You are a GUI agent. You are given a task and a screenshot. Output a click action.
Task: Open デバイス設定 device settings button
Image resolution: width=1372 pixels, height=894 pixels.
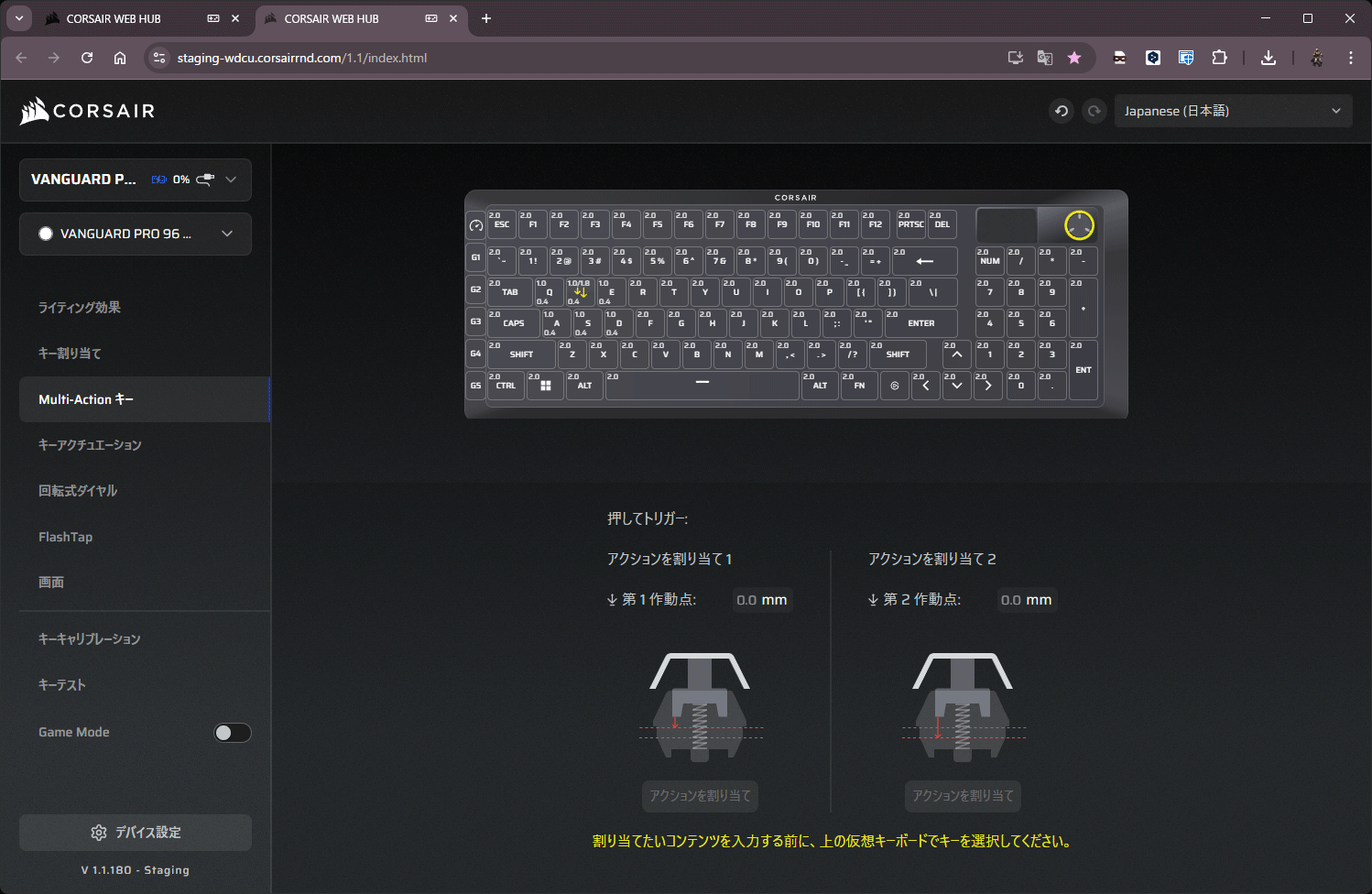(136, 833)
